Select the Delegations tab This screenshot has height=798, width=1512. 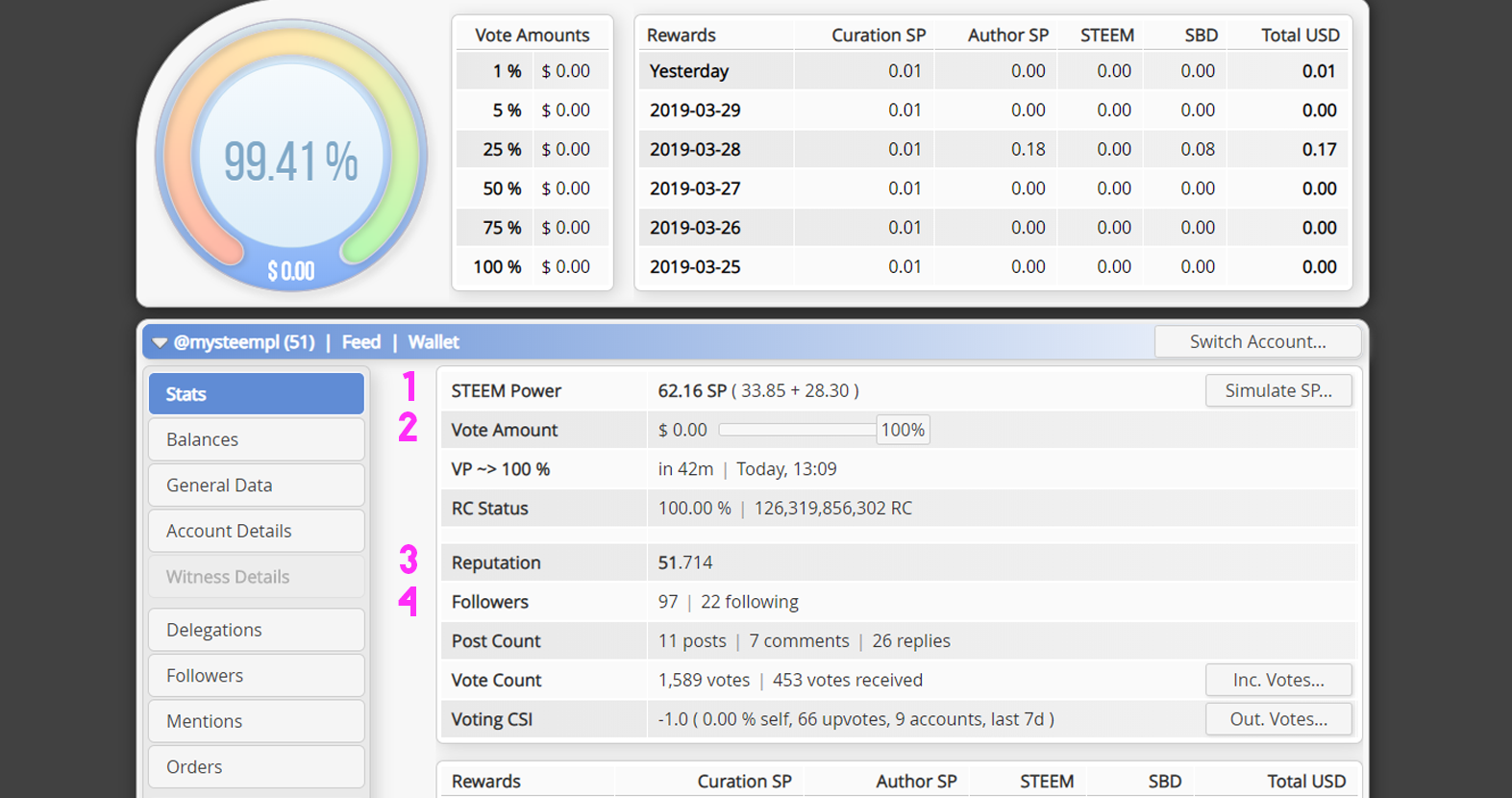[257, 630]
